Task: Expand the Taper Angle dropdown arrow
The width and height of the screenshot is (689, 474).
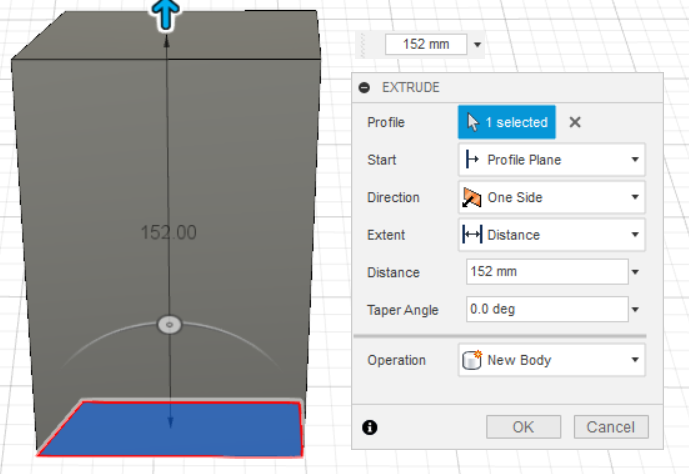Action: coord(635,310)
